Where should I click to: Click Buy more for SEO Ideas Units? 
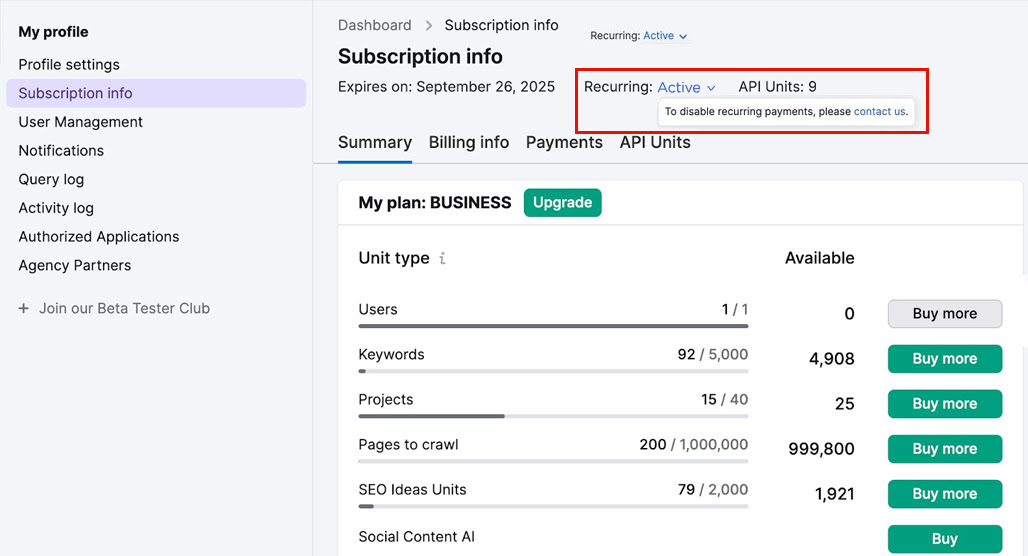[x=945, y=494]
